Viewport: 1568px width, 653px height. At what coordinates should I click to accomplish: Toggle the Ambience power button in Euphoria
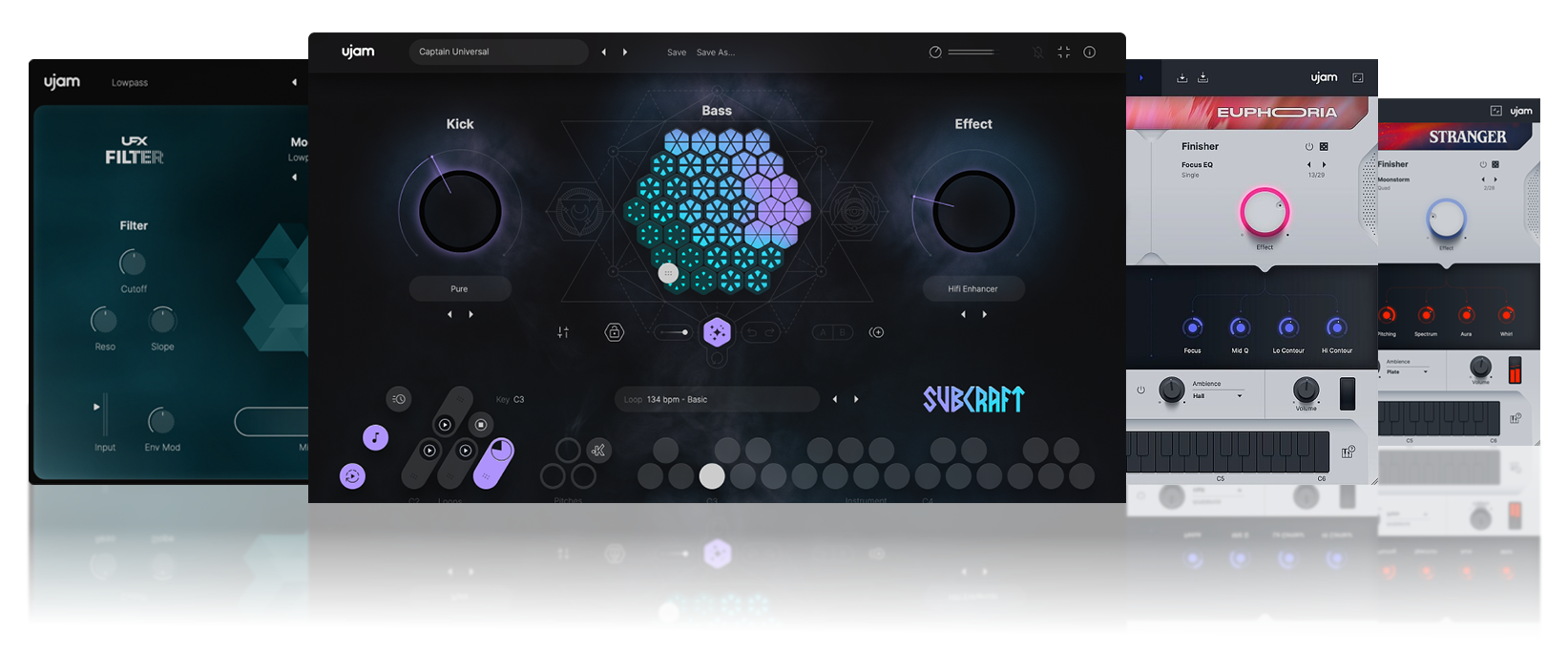[1140, 390]
